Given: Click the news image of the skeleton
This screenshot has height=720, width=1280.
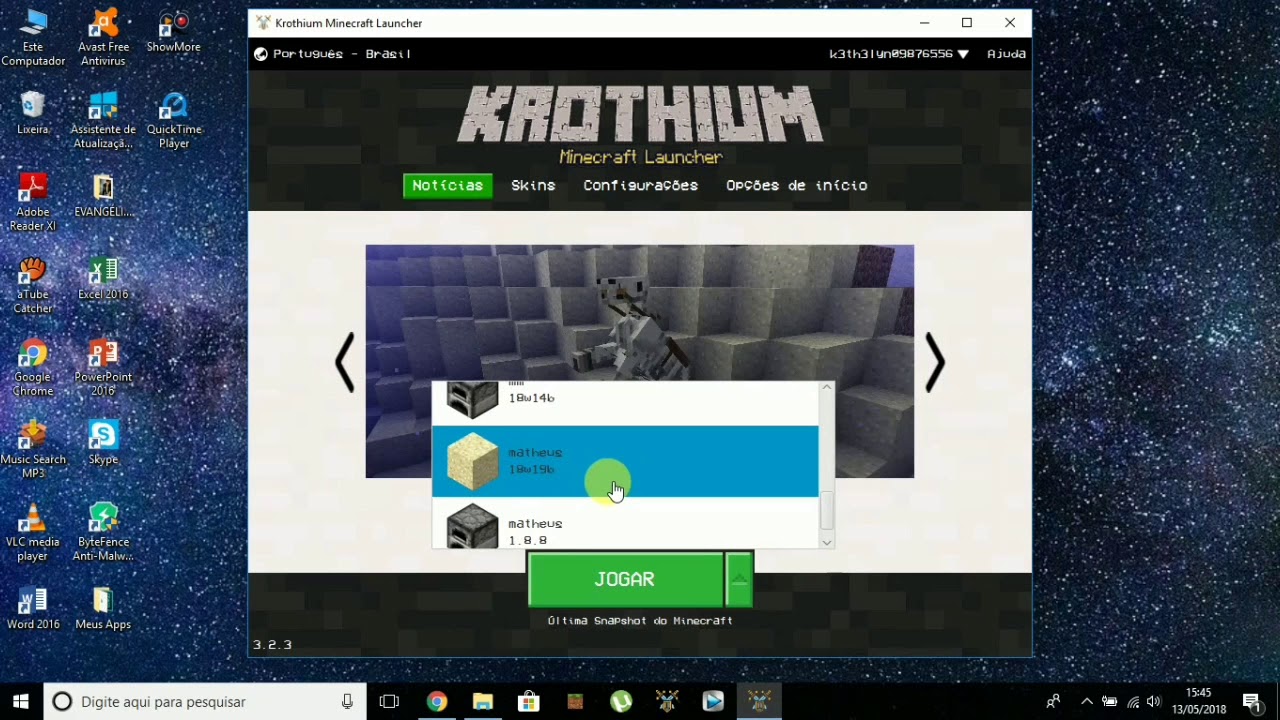Looking at the screenshot, I should tap(639, 312).
